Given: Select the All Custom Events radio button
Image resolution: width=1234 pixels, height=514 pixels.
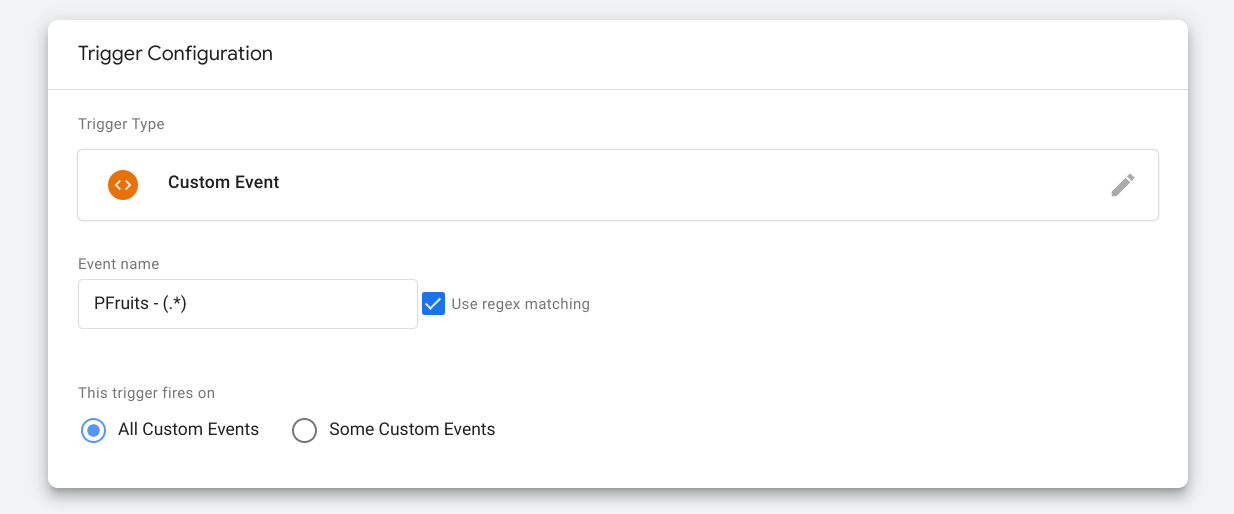Looking at the screenshot, I should (93, 430).
